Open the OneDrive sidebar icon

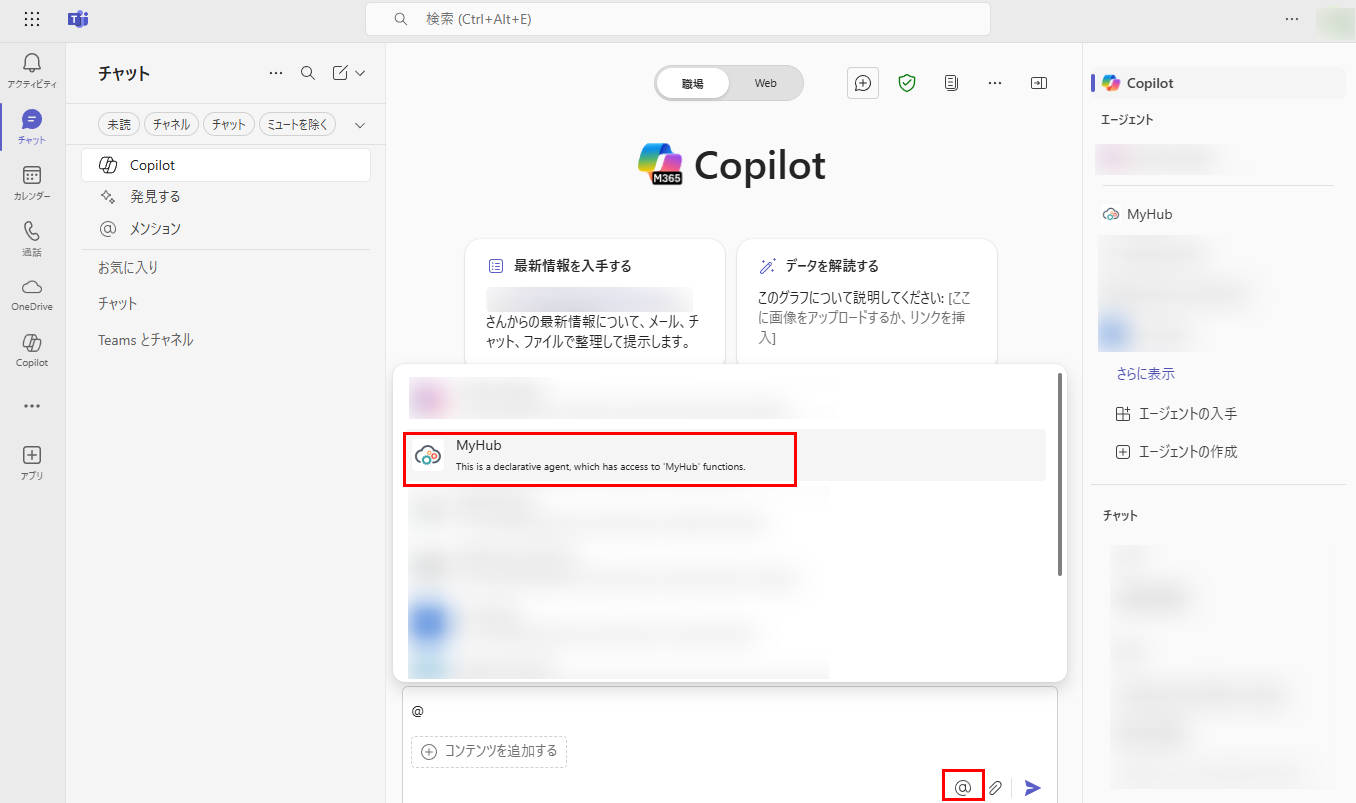click(32, 294)
